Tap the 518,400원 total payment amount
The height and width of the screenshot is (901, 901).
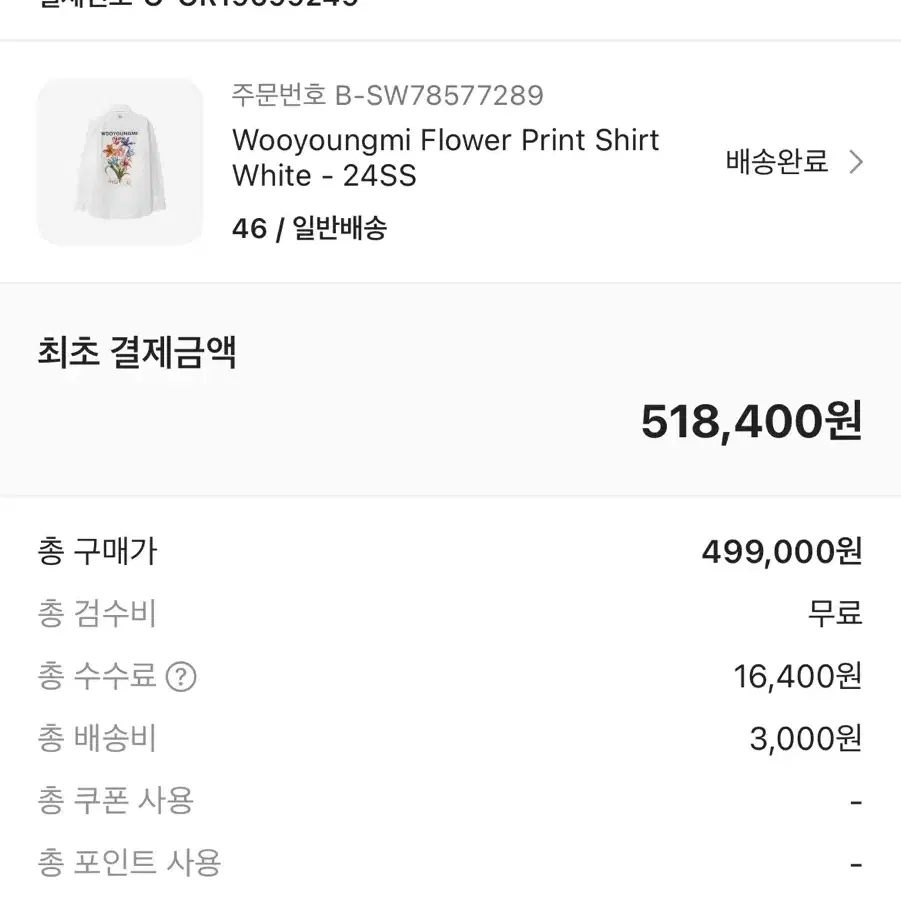[x=751, y=422]
